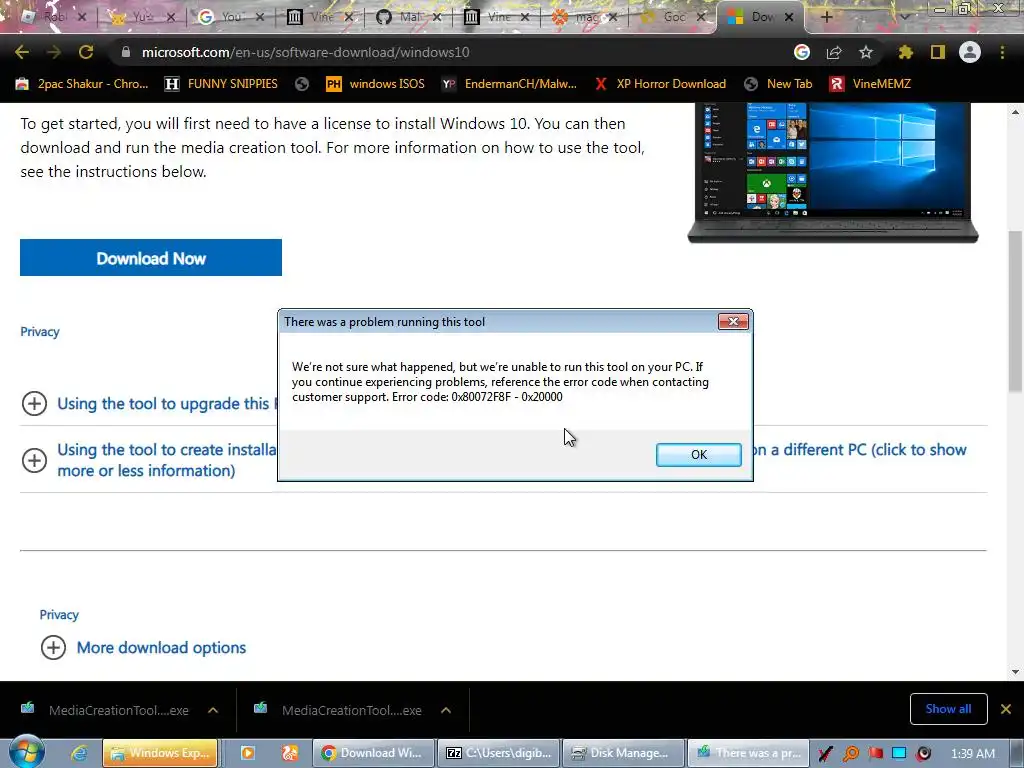Switch to the Roblox tab
This screenshot has height=768, width=1024.
(52, 17)
